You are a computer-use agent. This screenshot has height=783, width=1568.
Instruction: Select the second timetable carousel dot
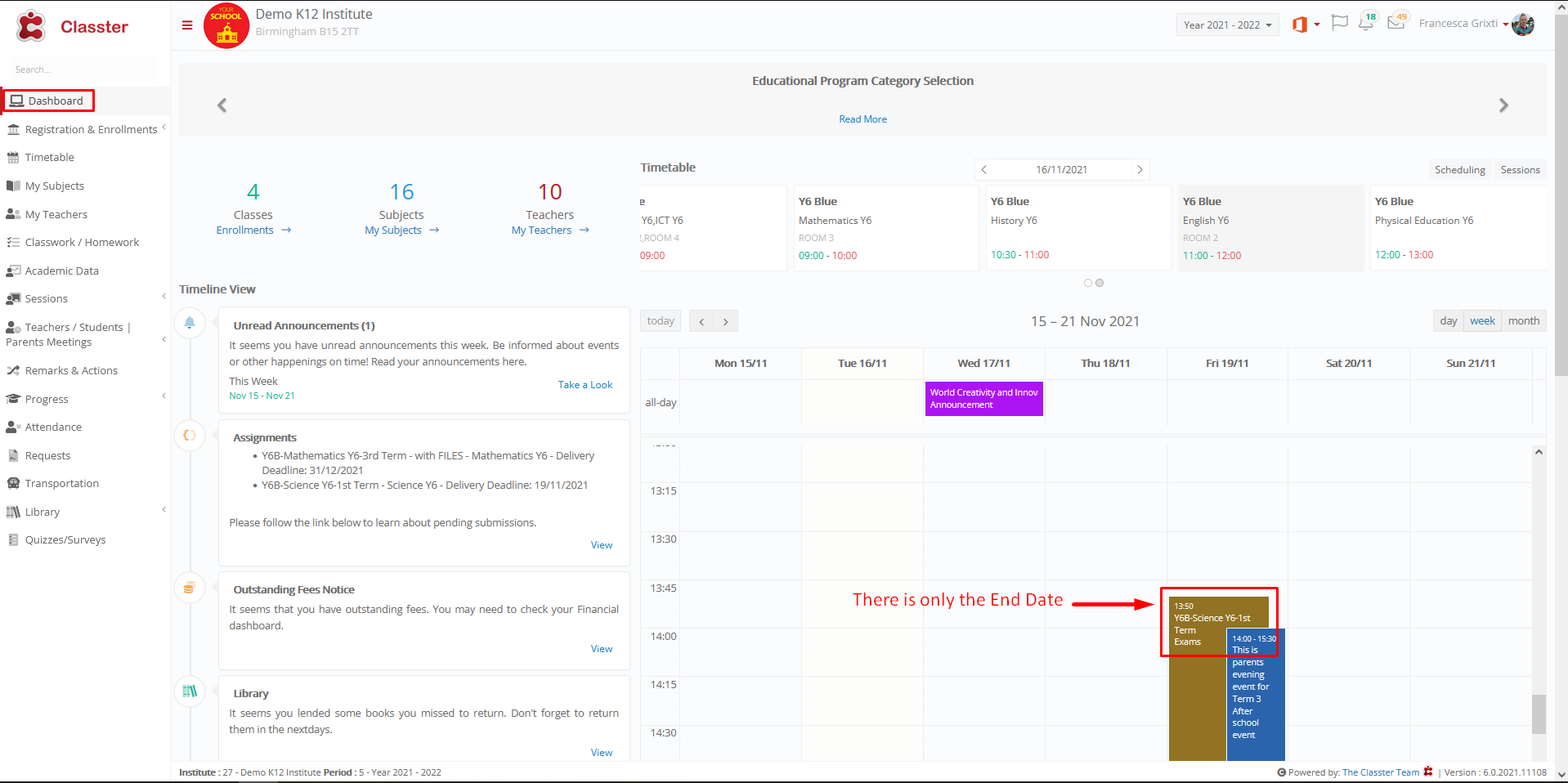(x=1100, y=283)
